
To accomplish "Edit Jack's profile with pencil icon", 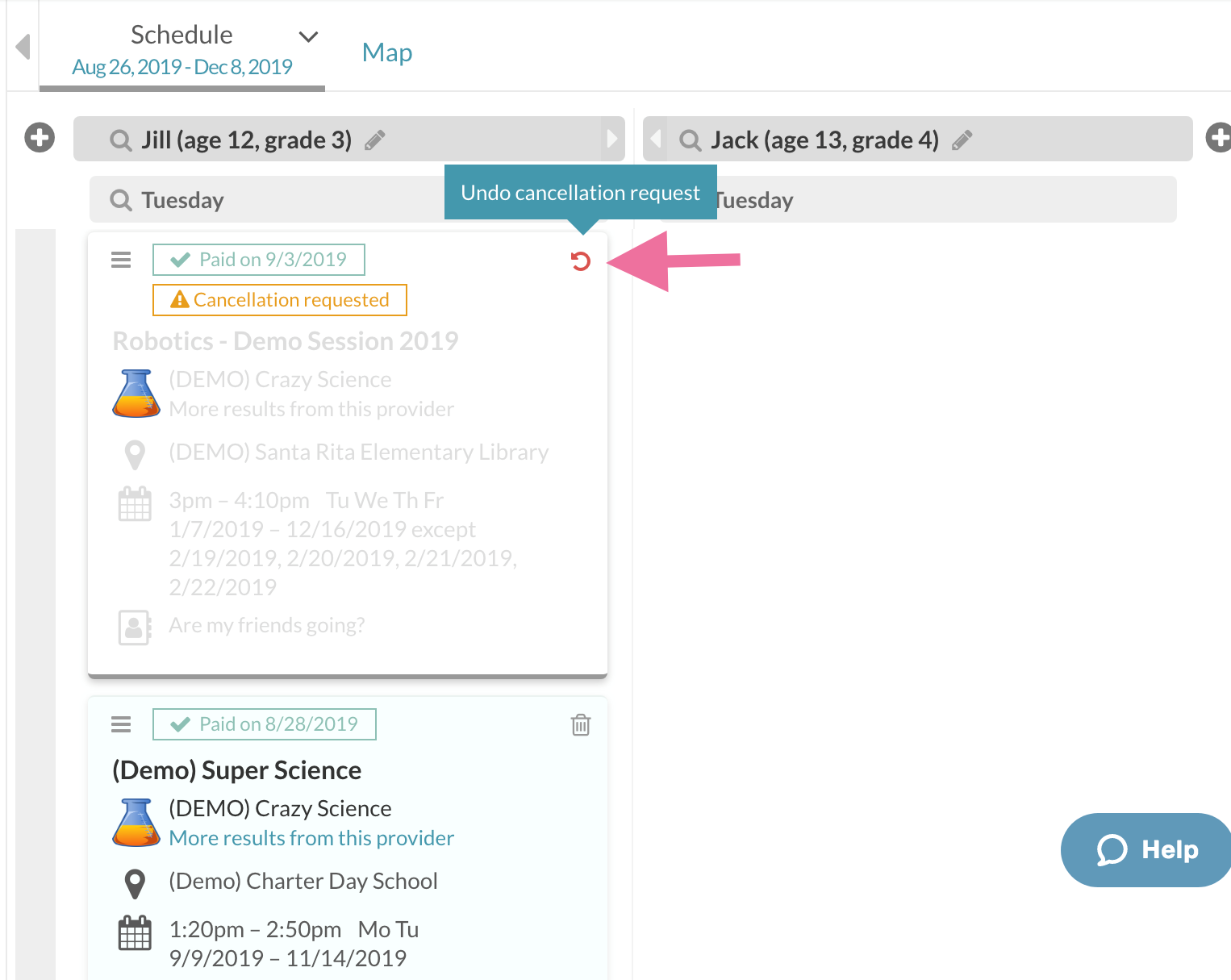I will 962,141.
